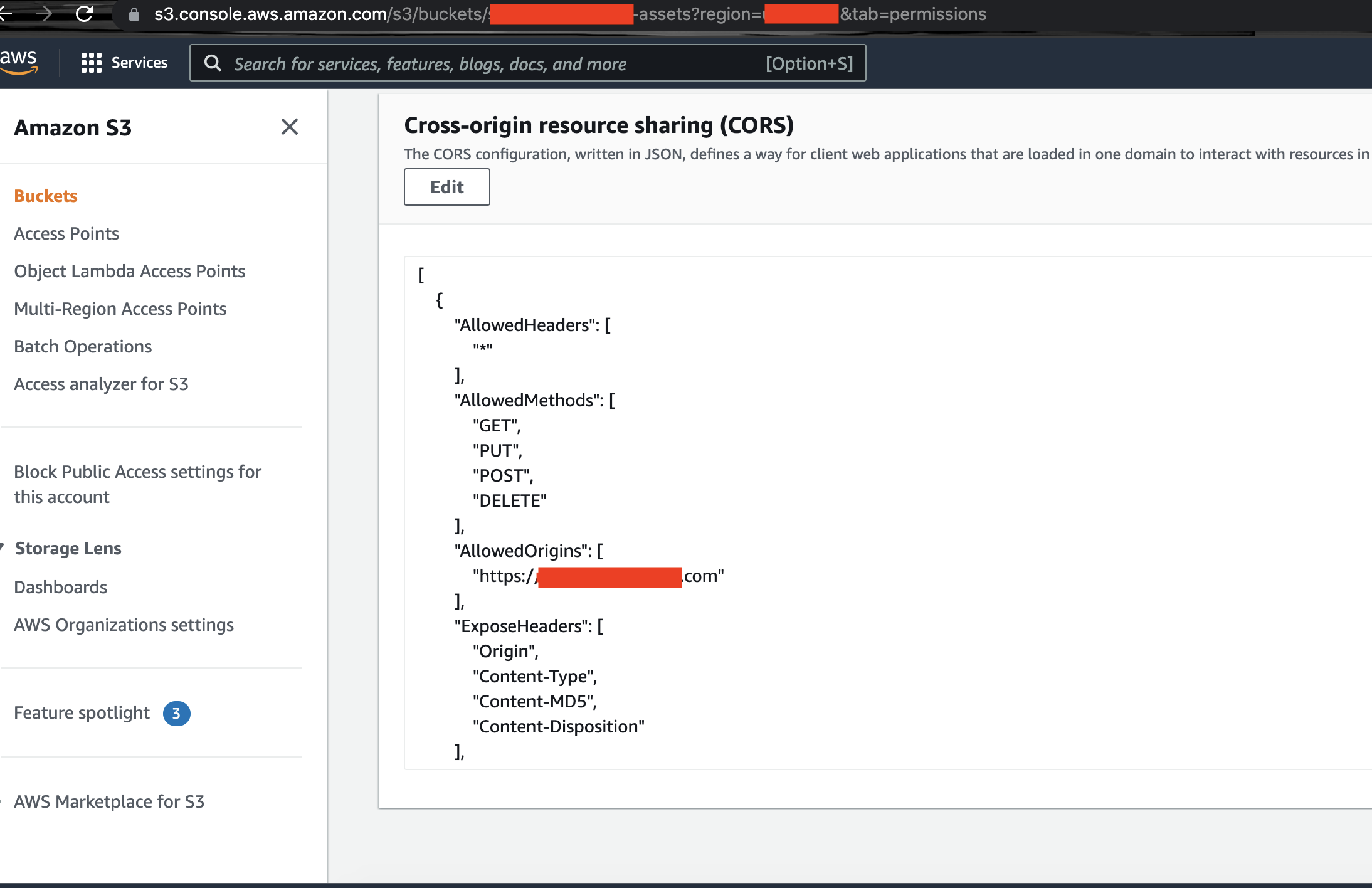
Task: Click the HTTPS secure lock icon
Action: pyautogui.click(x=133, y=13)
